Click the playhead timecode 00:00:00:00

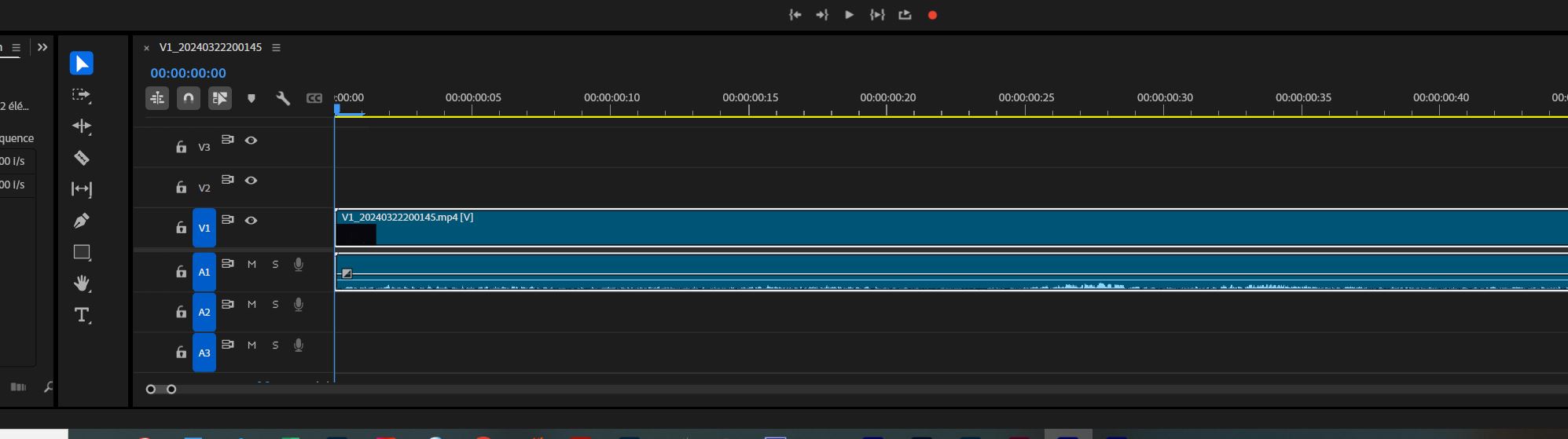coord(189,73)
